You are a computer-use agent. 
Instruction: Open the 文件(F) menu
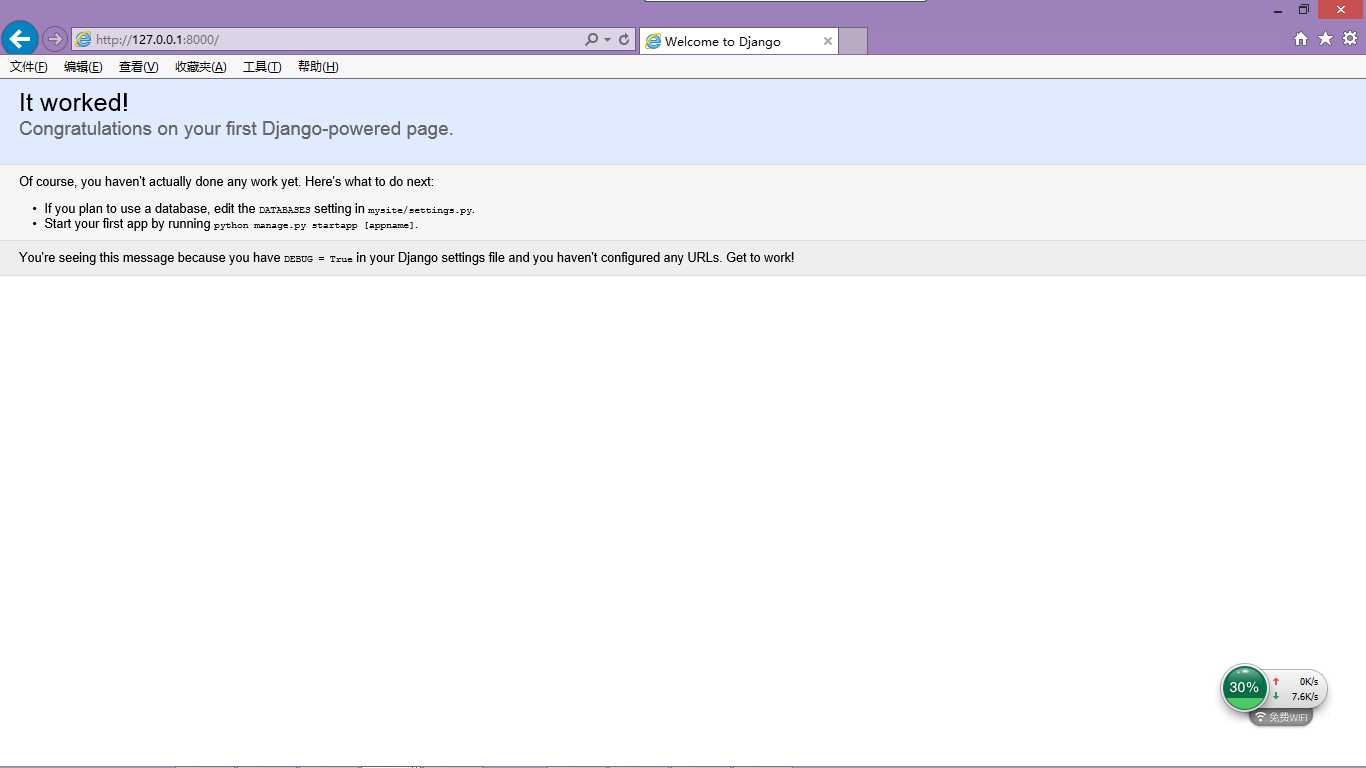click(29, 67)
